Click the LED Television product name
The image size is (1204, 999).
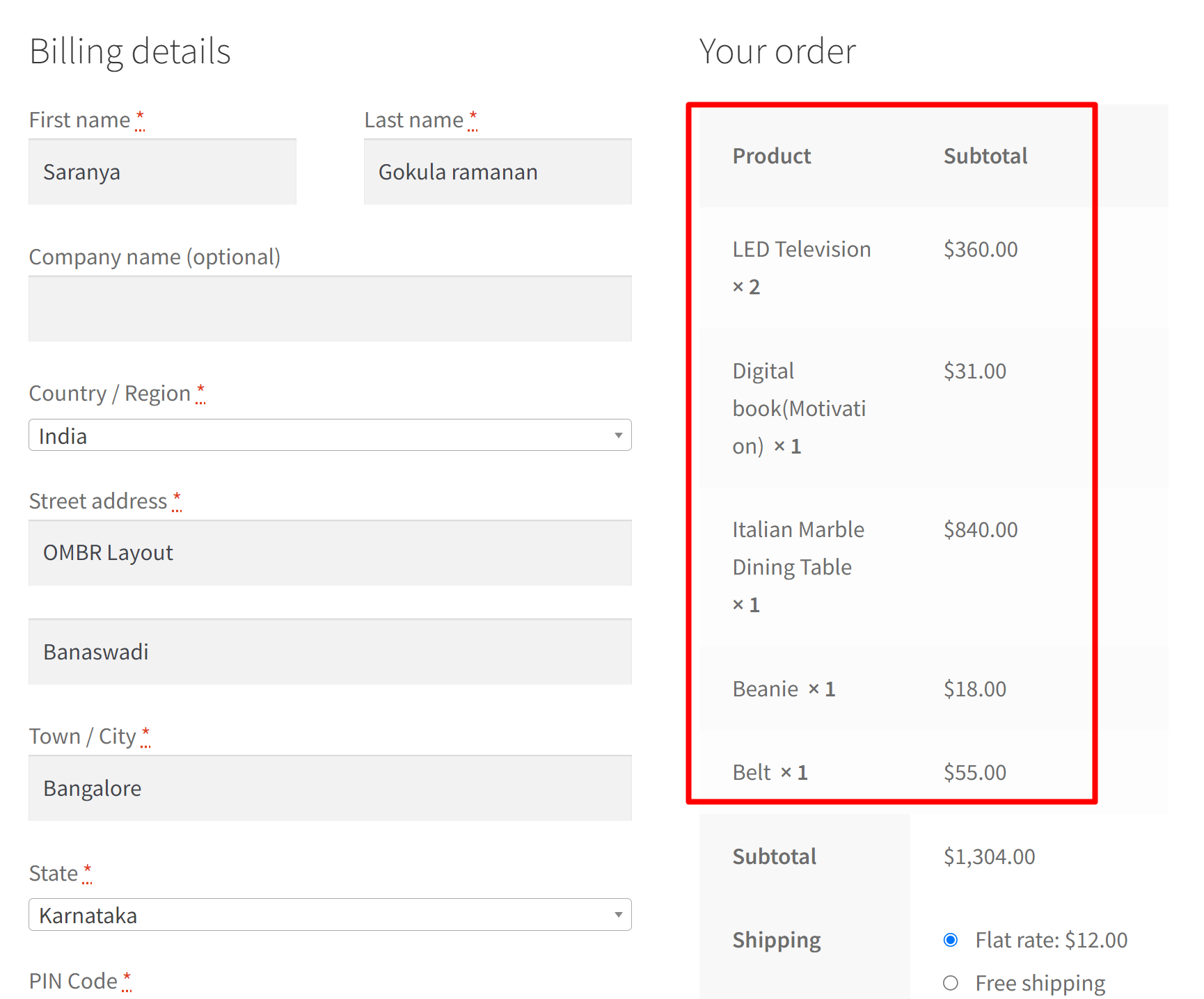tap(801, 248)
